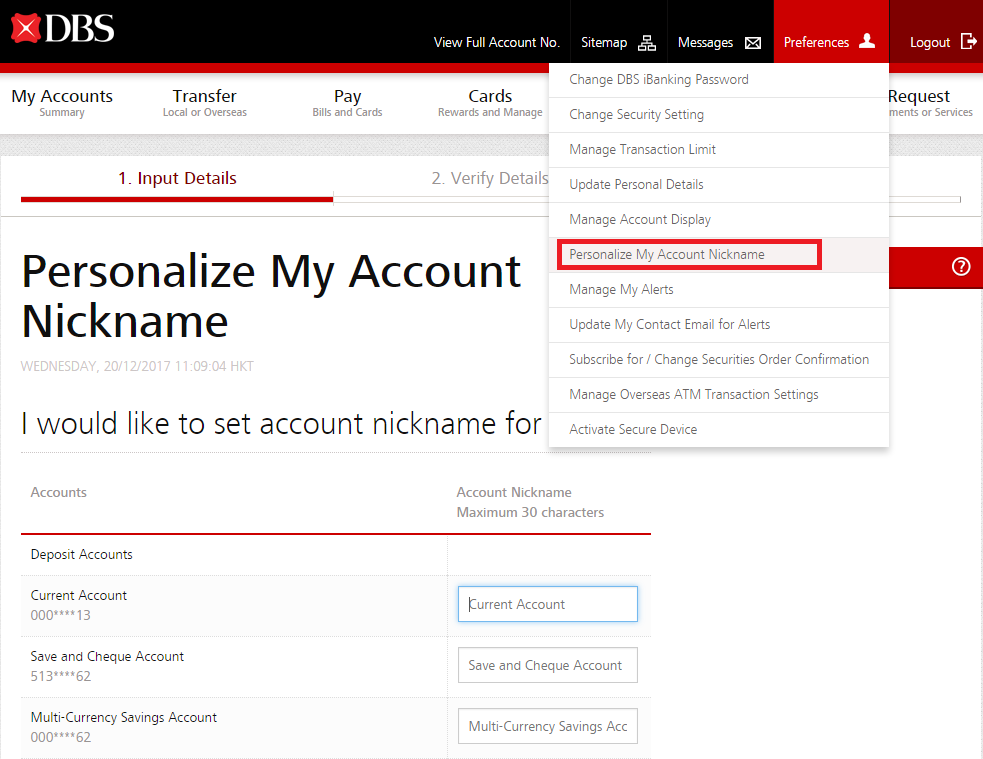Open My Accounts summary menu
Image resolution: width=983 pixels, height=759 pixels.
click(62, 102)
